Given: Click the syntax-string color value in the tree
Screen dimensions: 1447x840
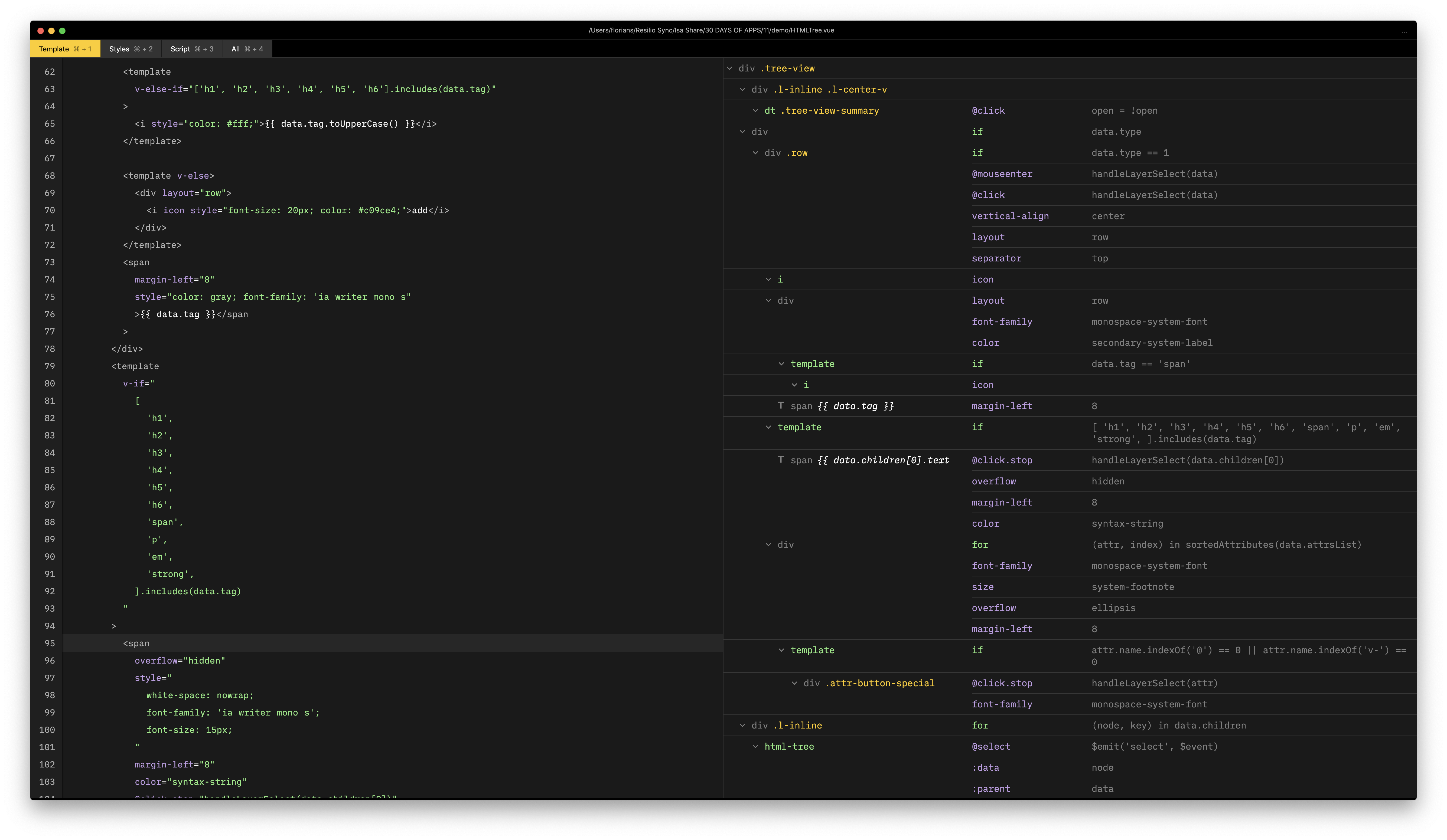Looking at the screenshot, I should [x=1127, y=523].
